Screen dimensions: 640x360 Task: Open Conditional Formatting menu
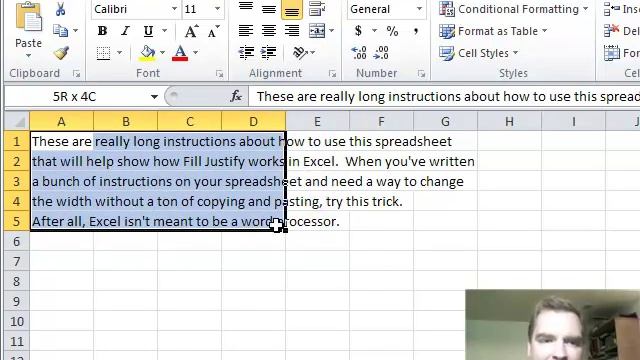tap(513, 9)
